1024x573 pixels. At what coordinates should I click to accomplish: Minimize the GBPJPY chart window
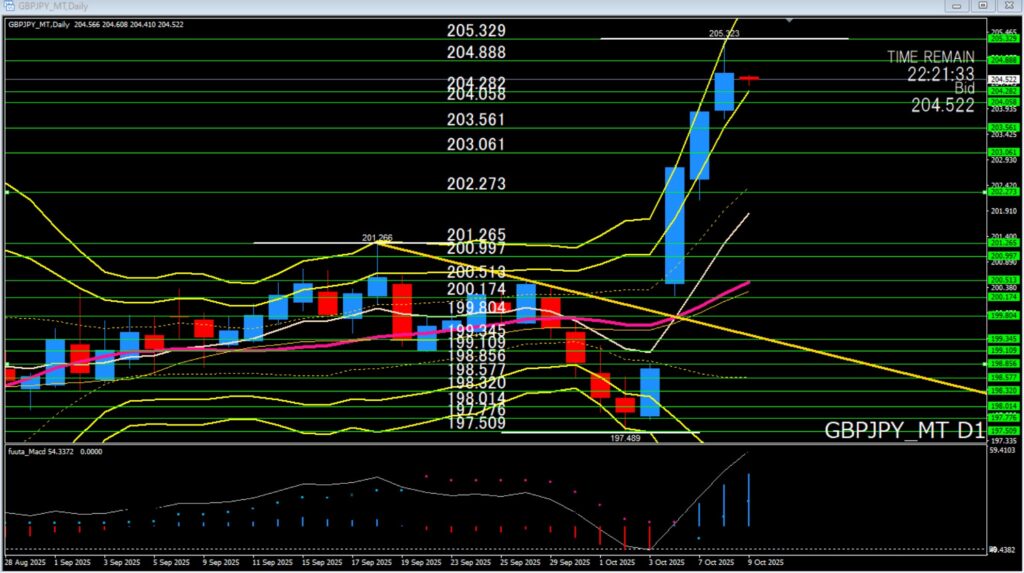coord(958,6)
